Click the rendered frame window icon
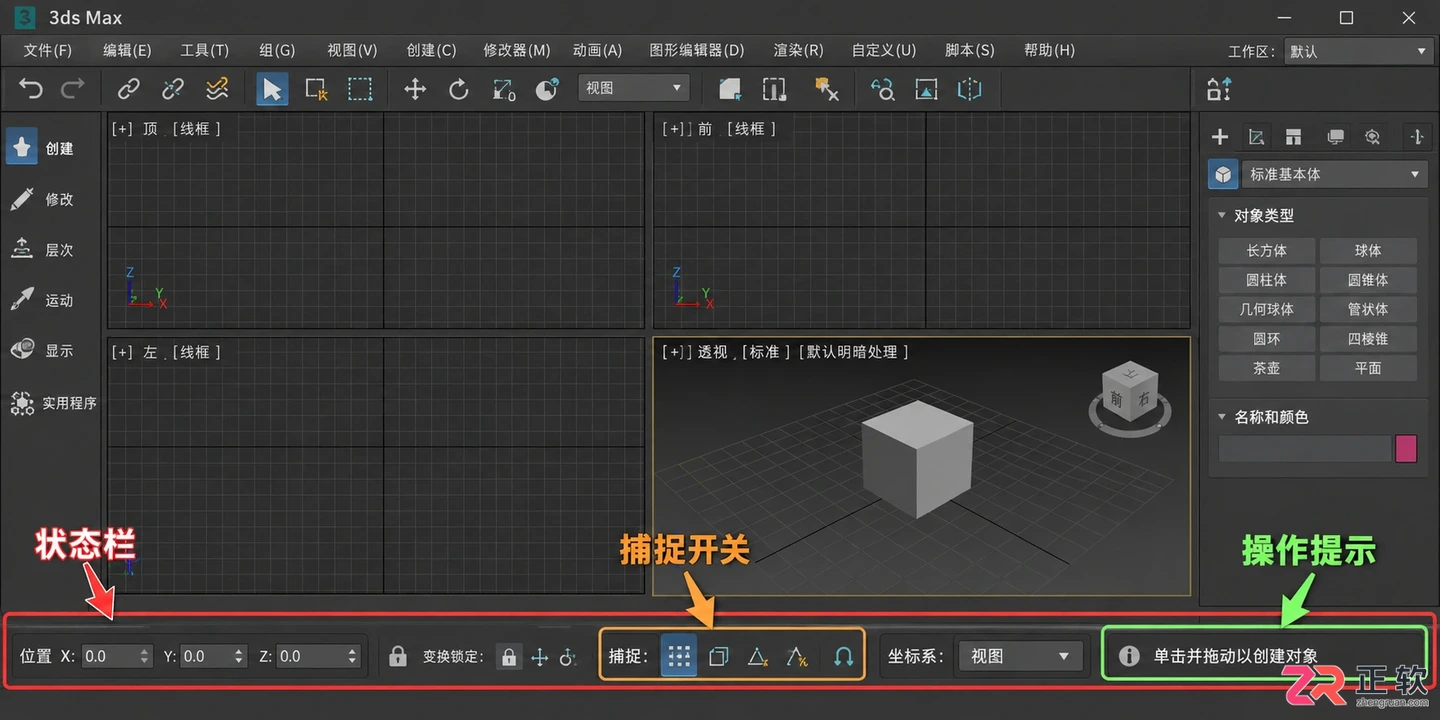 click(x=927, y=89)
